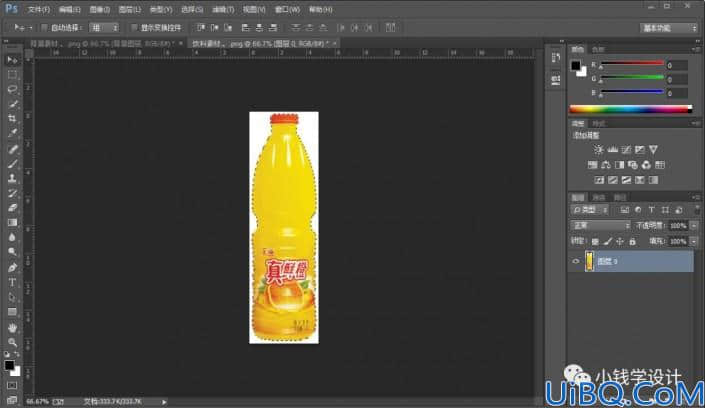Open the 窗口(W) menu

(x=287, y=9)
